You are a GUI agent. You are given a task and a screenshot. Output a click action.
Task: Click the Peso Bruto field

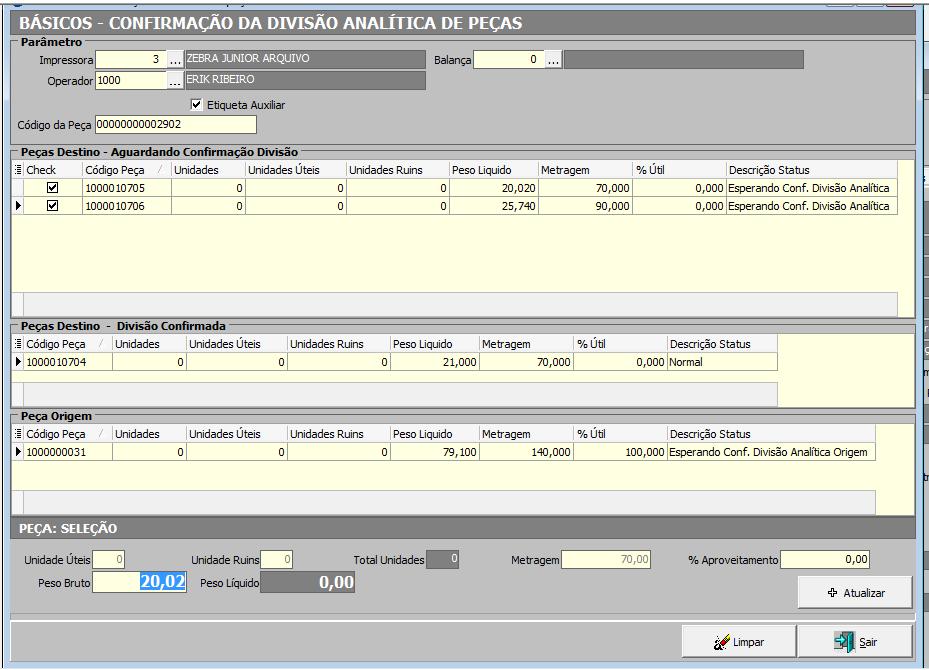(139, 582)
